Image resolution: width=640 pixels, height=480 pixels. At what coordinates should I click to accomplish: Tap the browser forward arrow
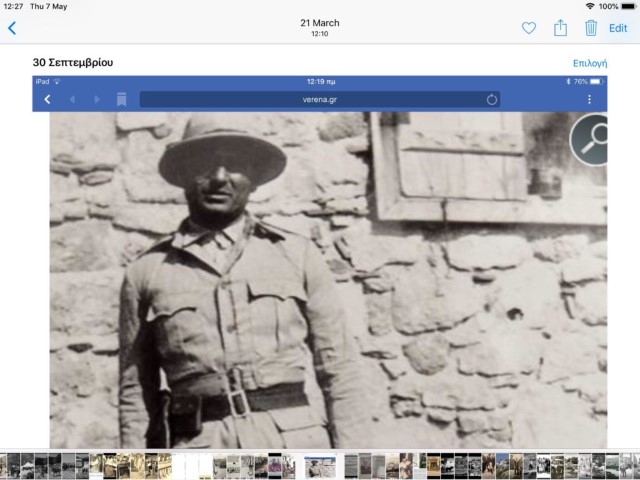(x=97, y=99)
